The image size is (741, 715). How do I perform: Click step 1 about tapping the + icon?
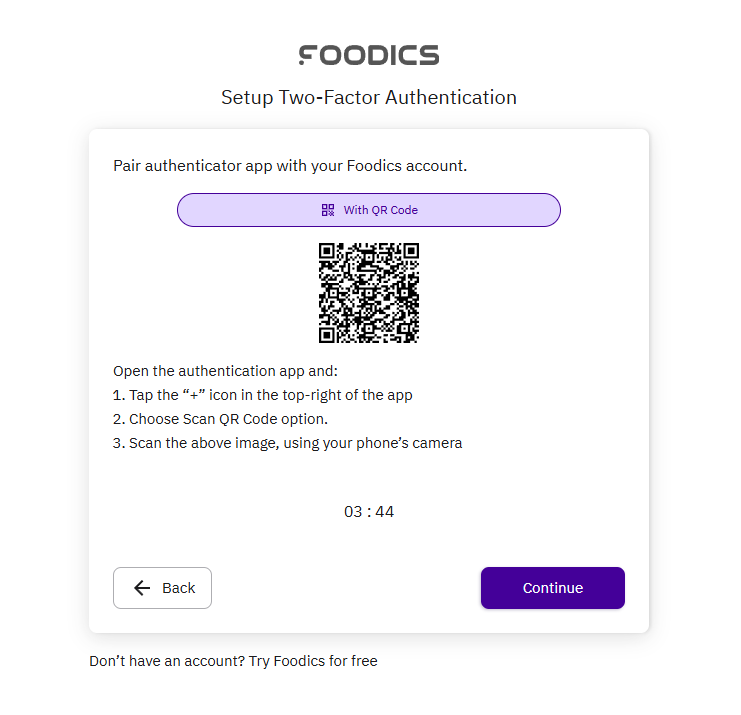click(263, 395)
